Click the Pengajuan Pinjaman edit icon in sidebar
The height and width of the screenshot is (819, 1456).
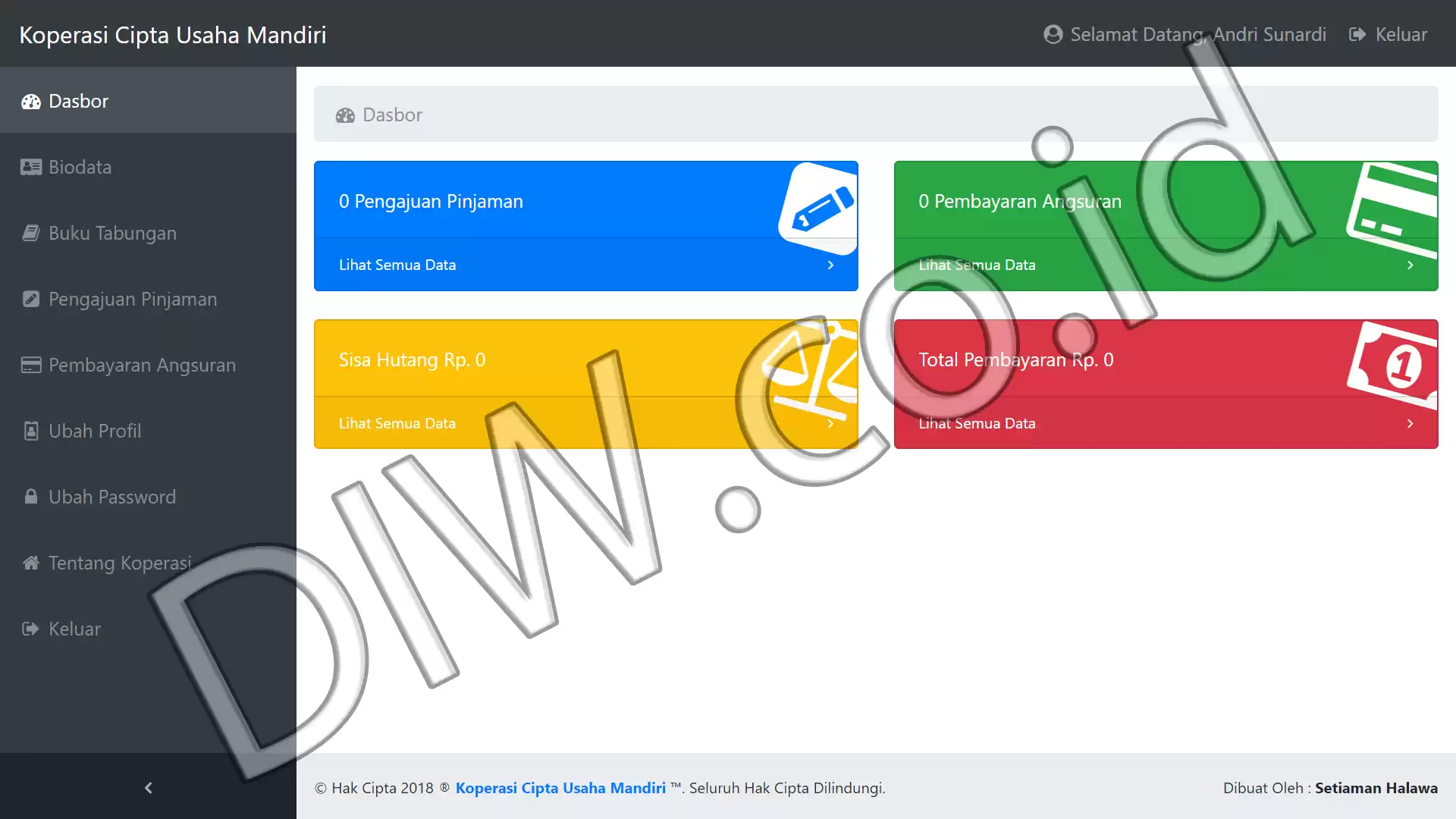point(31,300)
